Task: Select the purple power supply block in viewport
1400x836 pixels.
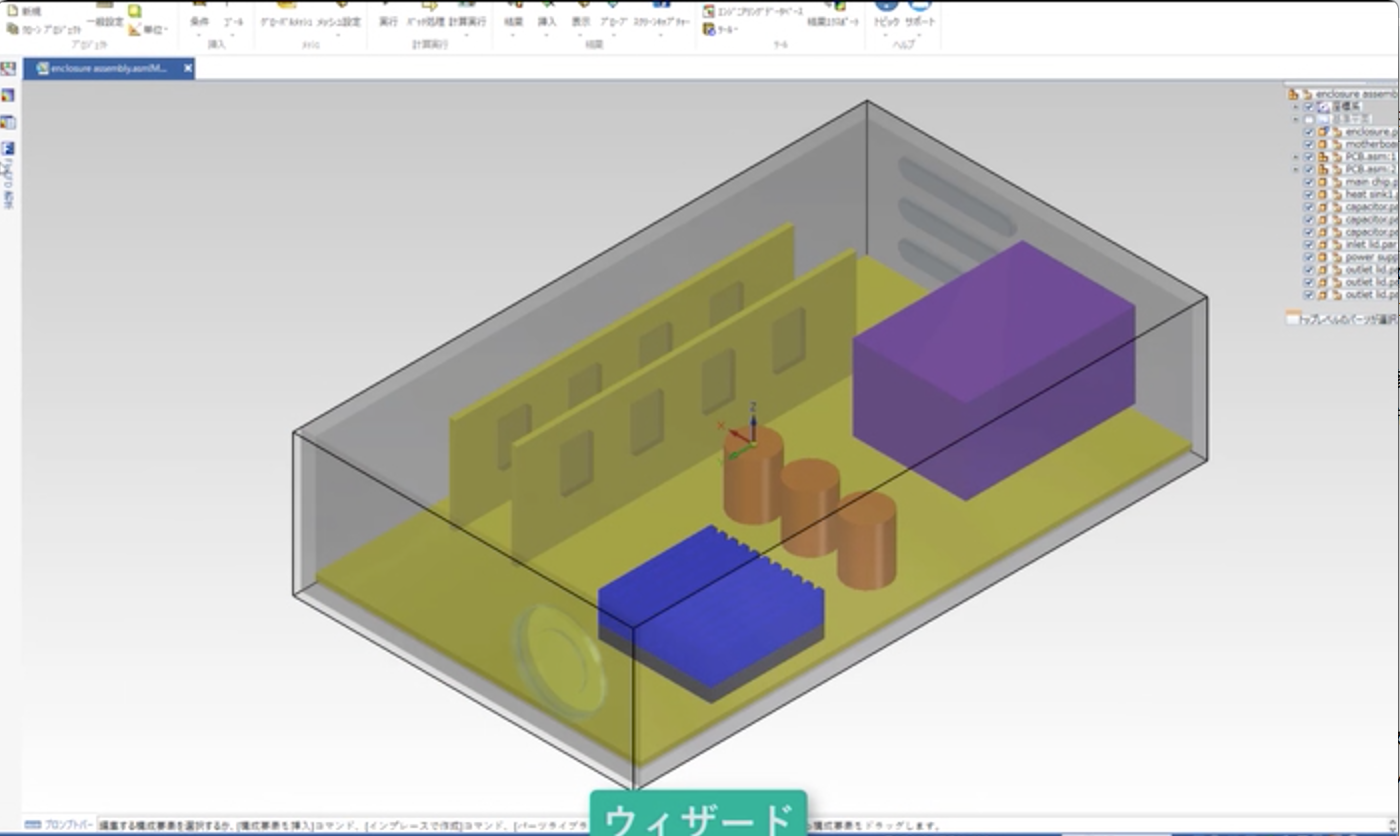Action: click(993, 370)
